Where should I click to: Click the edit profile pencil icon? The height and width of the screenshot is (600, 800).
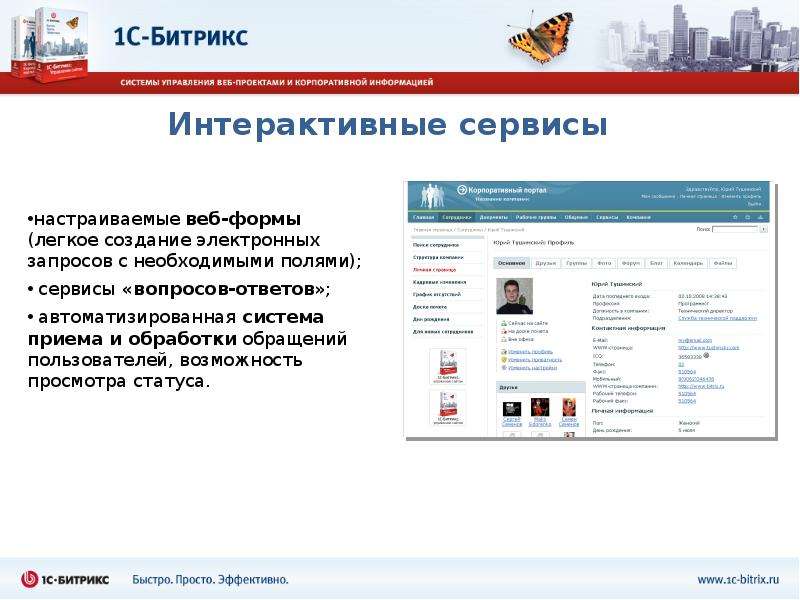pyautogui.click(x=504, y=352)
